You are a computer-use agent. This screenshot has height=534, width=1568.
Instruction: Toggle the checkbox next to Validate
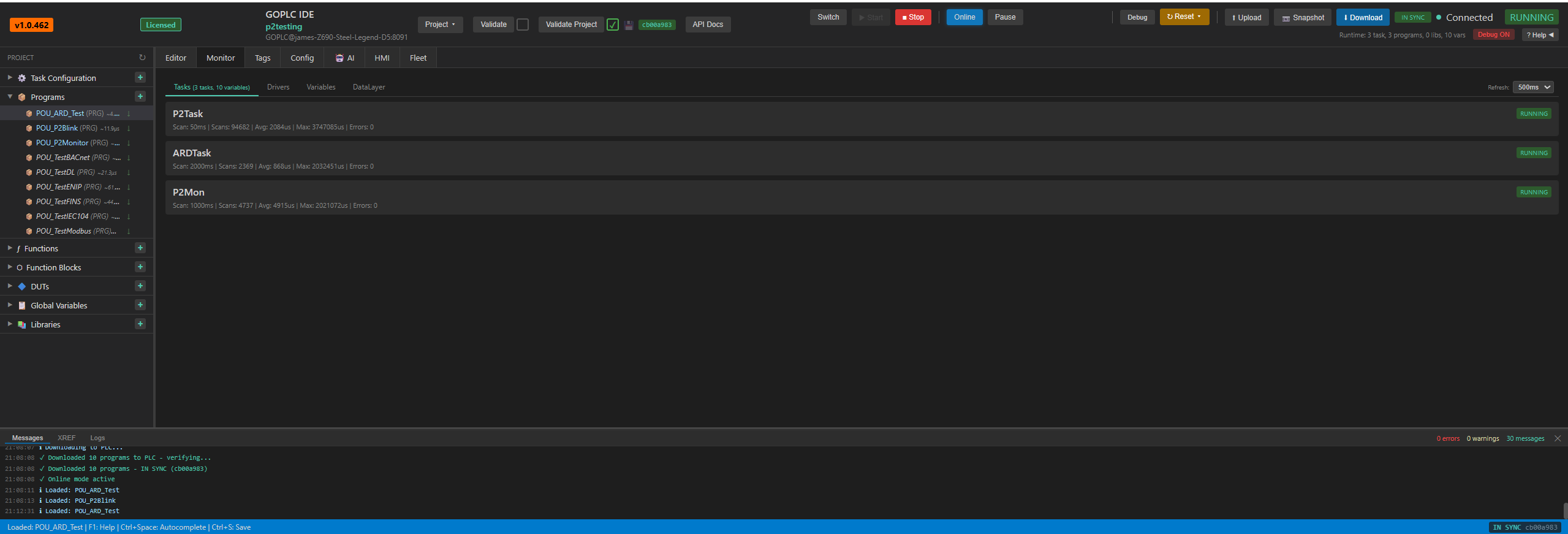click(523, 25)
